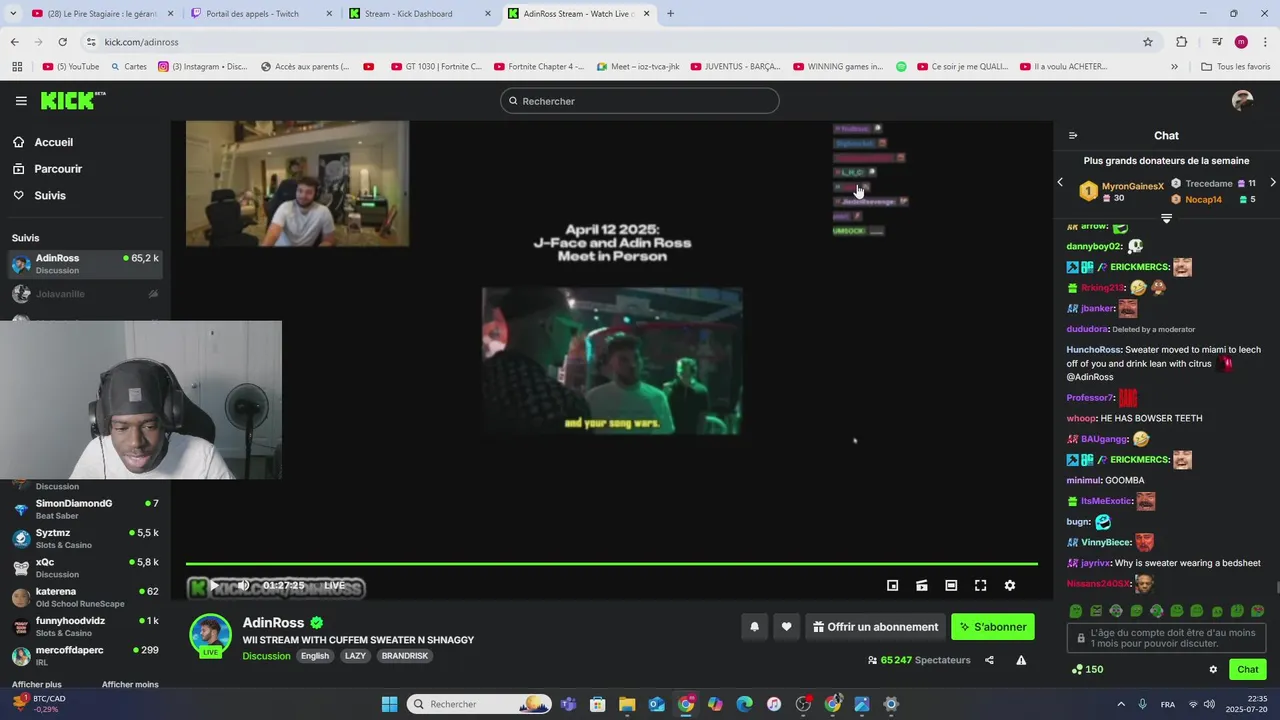The width and height of the screenshot is (1280, 720).
Task: Show previous top donors with left arrow
Action: [1061, 183]
